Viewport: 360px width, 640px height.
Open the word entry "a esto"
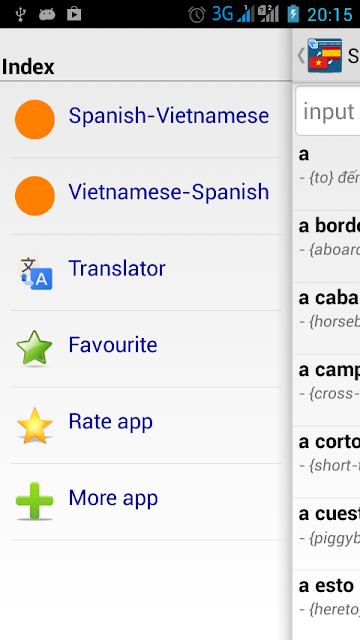[x=327, y=605]
